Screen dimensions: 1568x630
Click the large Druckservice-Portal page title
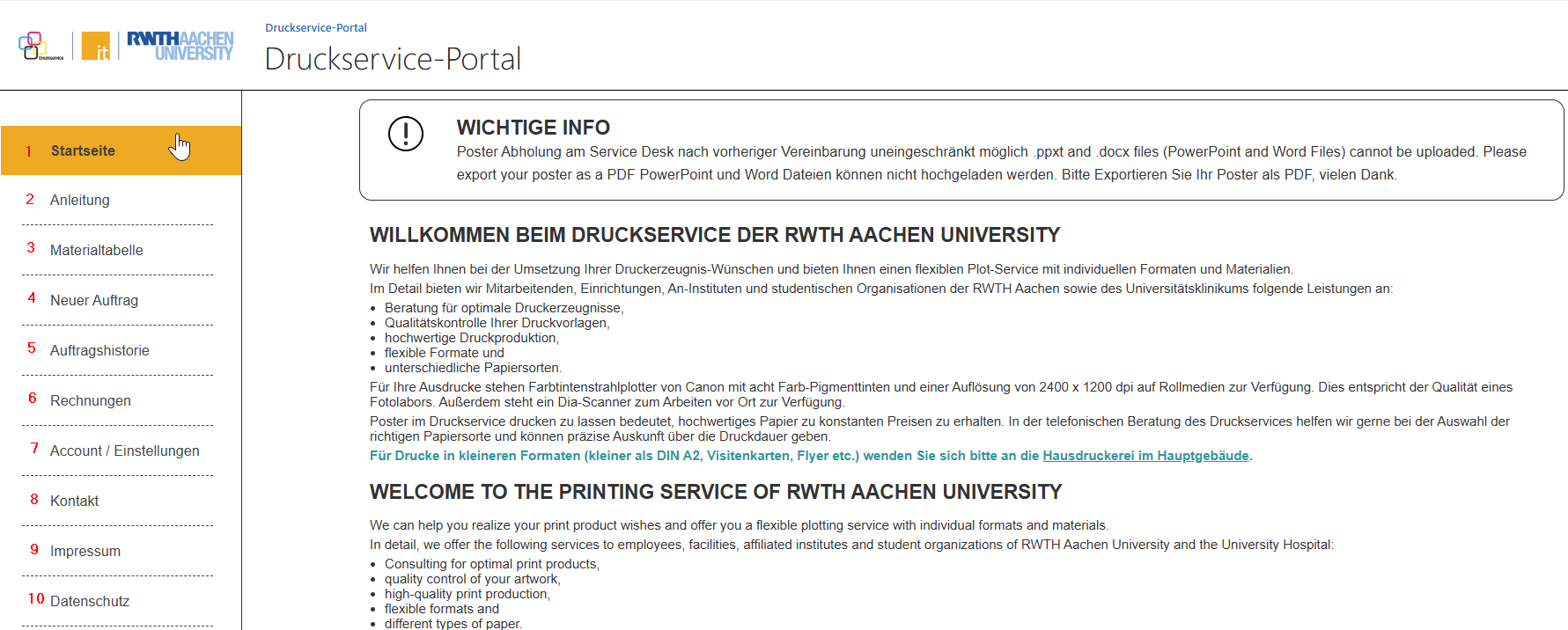click(x=393, y=59)
